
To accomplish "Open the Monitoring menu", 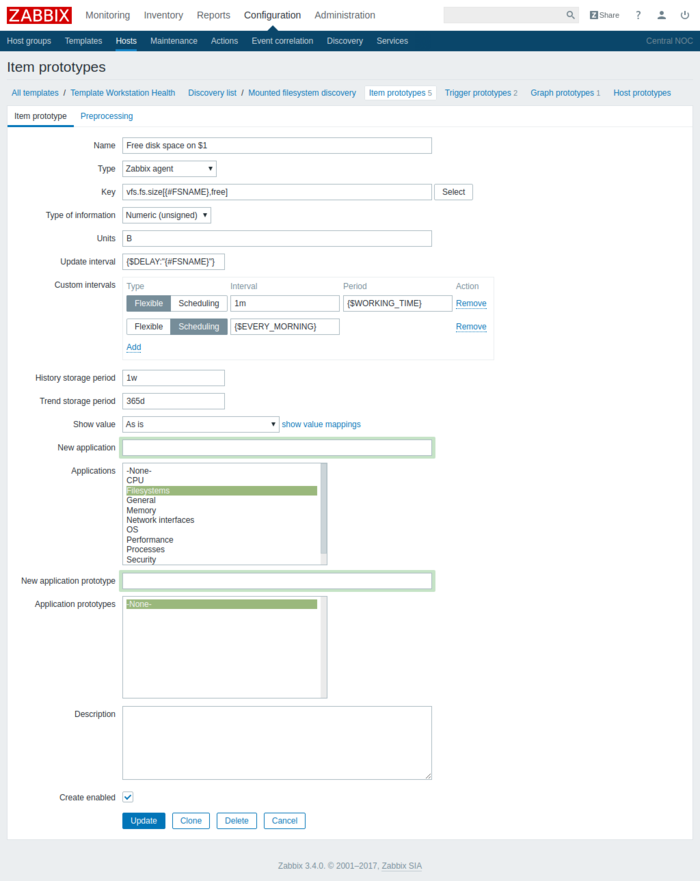I will click(x=107, y=15).
